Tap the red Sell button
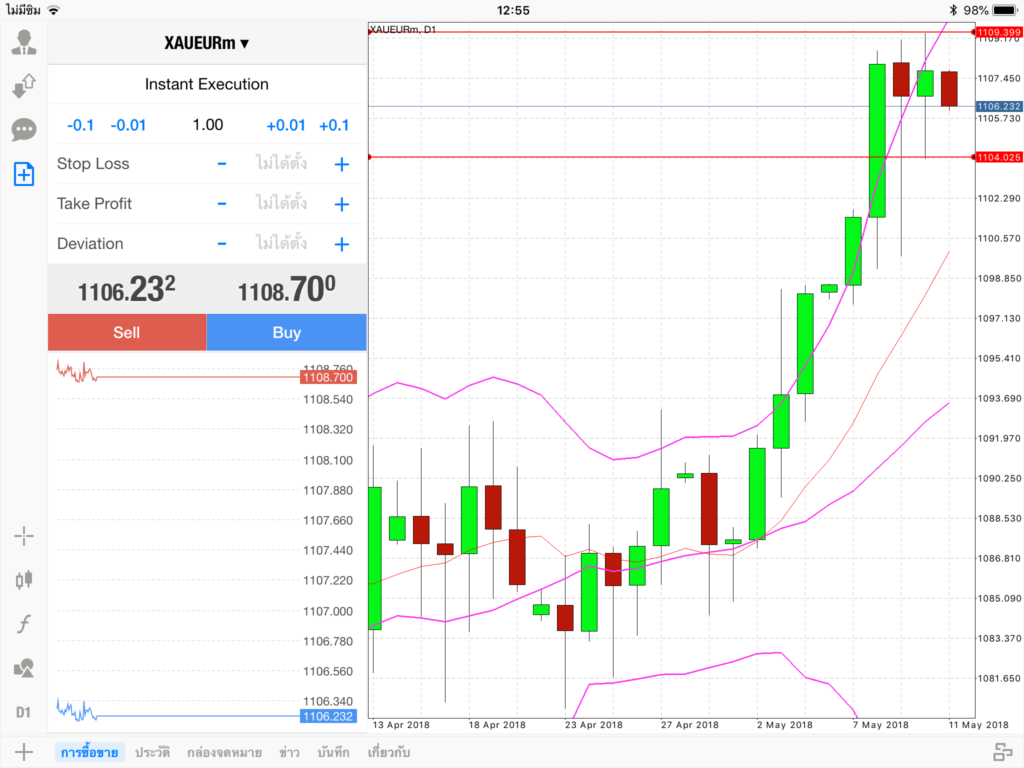This screenshot has height=768, width=1024. pyautogui.click(x=127, y=332)
